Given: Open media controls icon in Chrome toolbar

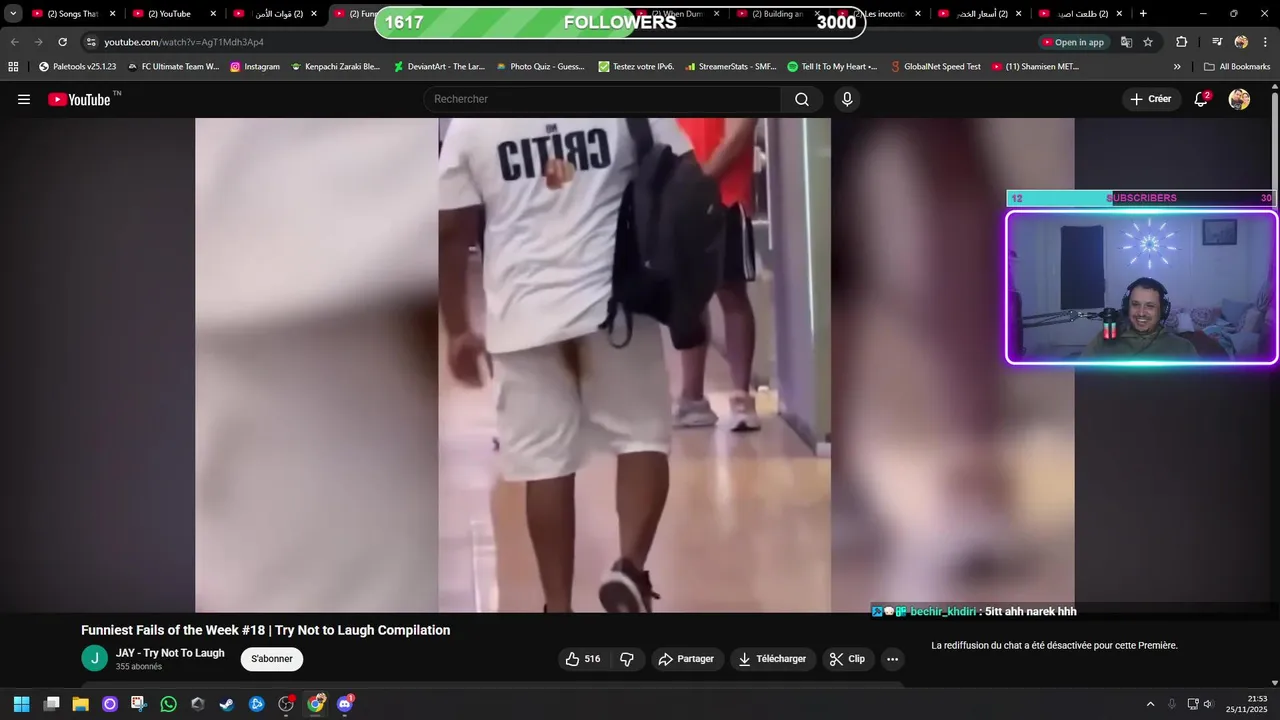Looking at the screenshot, I should point(1217,42).
